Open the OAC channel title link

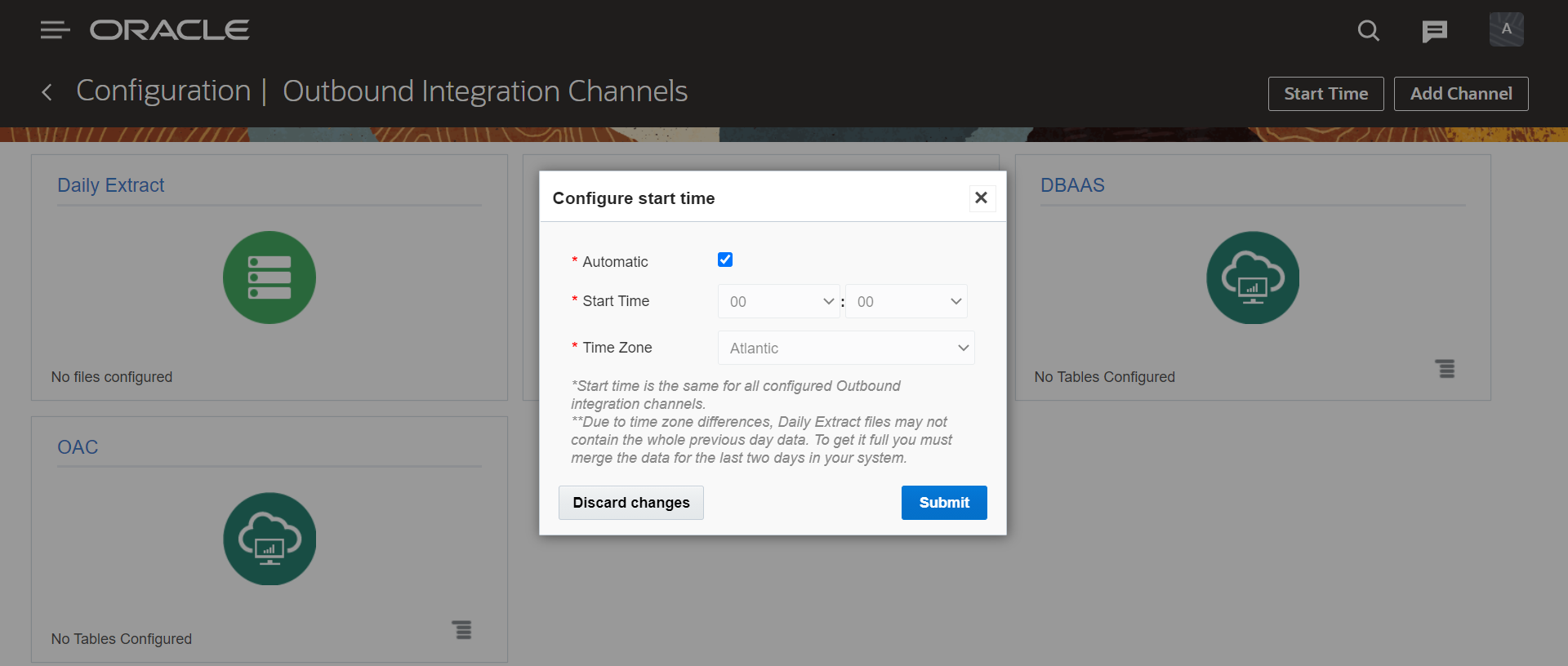click(78, 447)
